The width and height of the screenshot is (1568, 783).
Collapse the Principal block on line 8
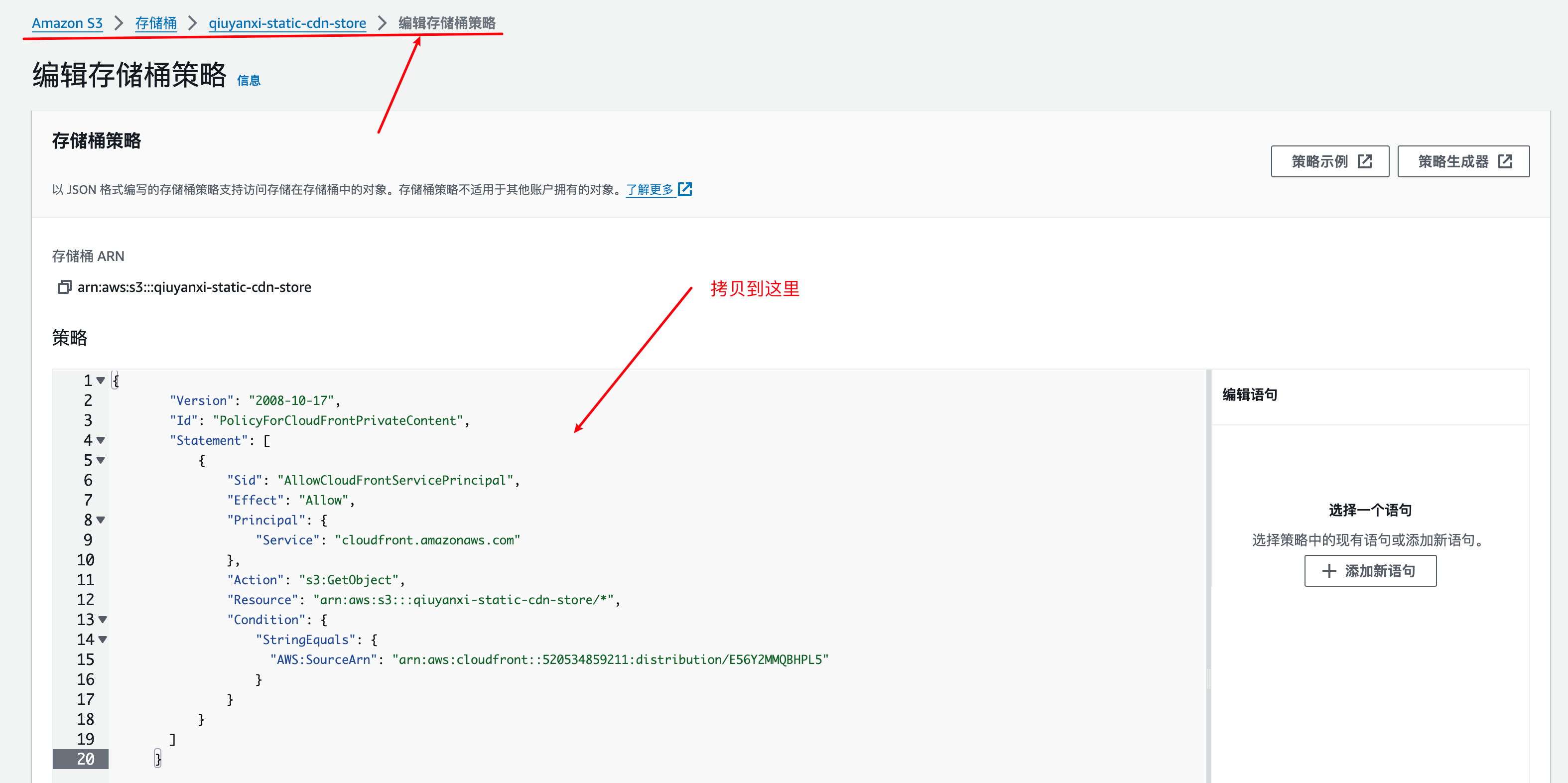tap(101, 520)
